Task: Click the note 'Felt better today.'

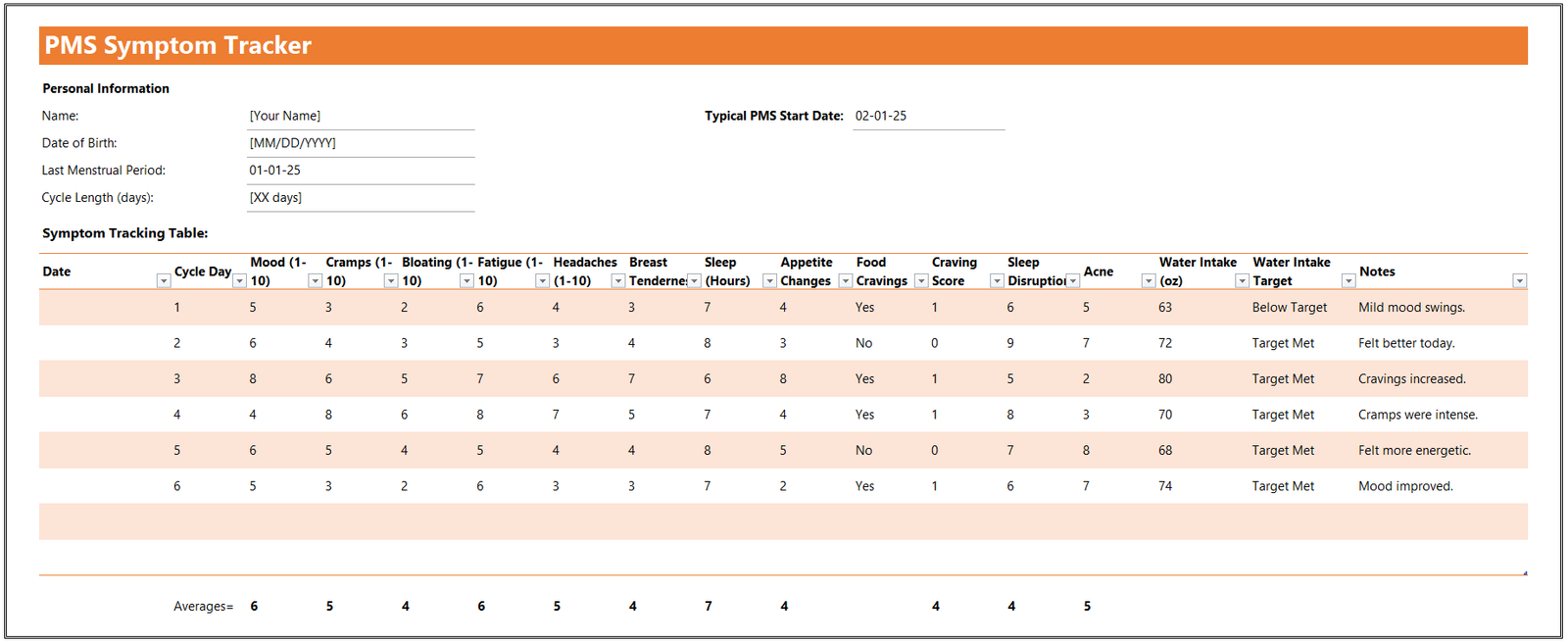Action: coord(1406,343)
